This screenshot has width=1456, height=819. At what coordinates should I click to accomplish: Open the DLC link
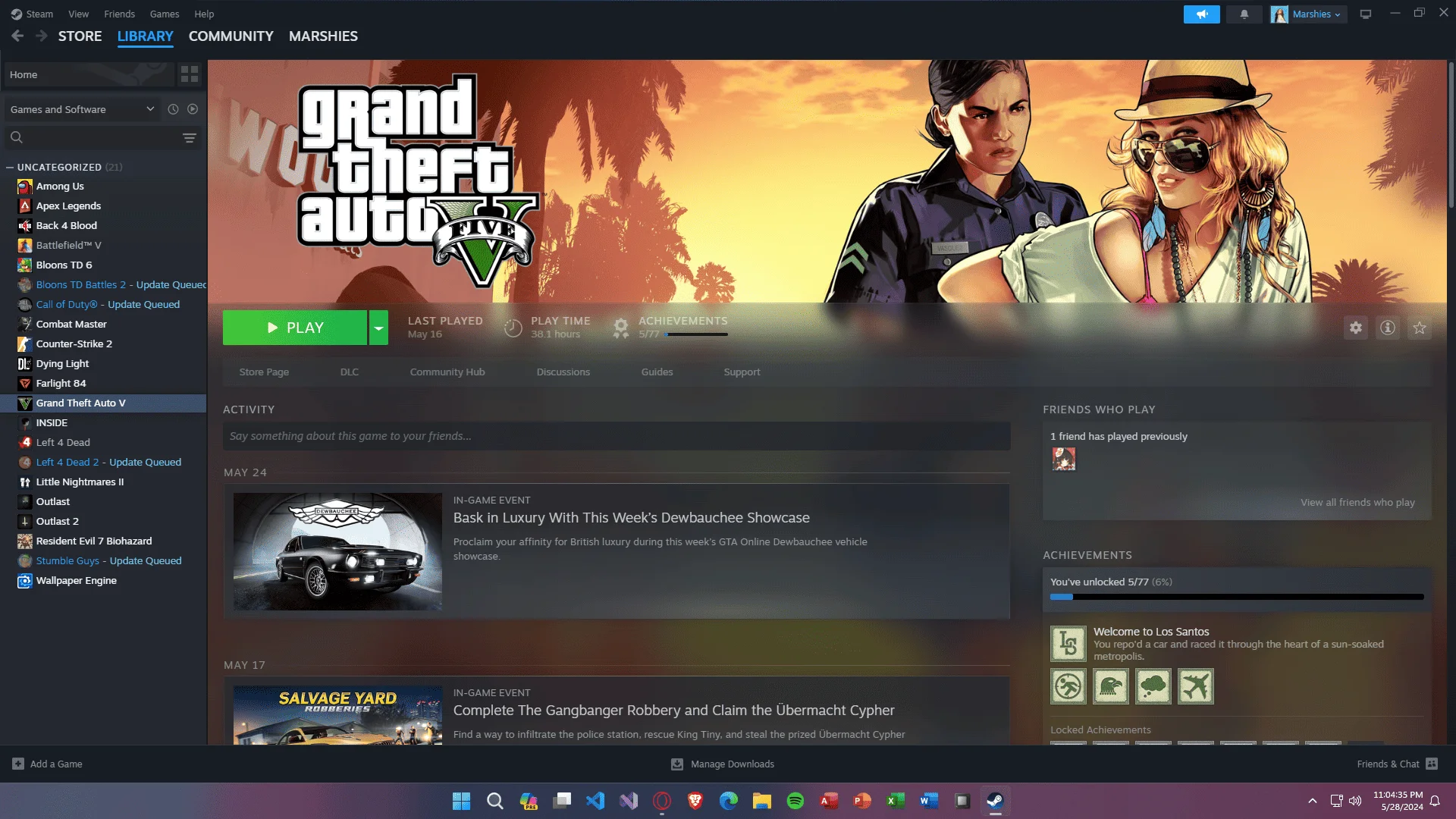[350, 372]
